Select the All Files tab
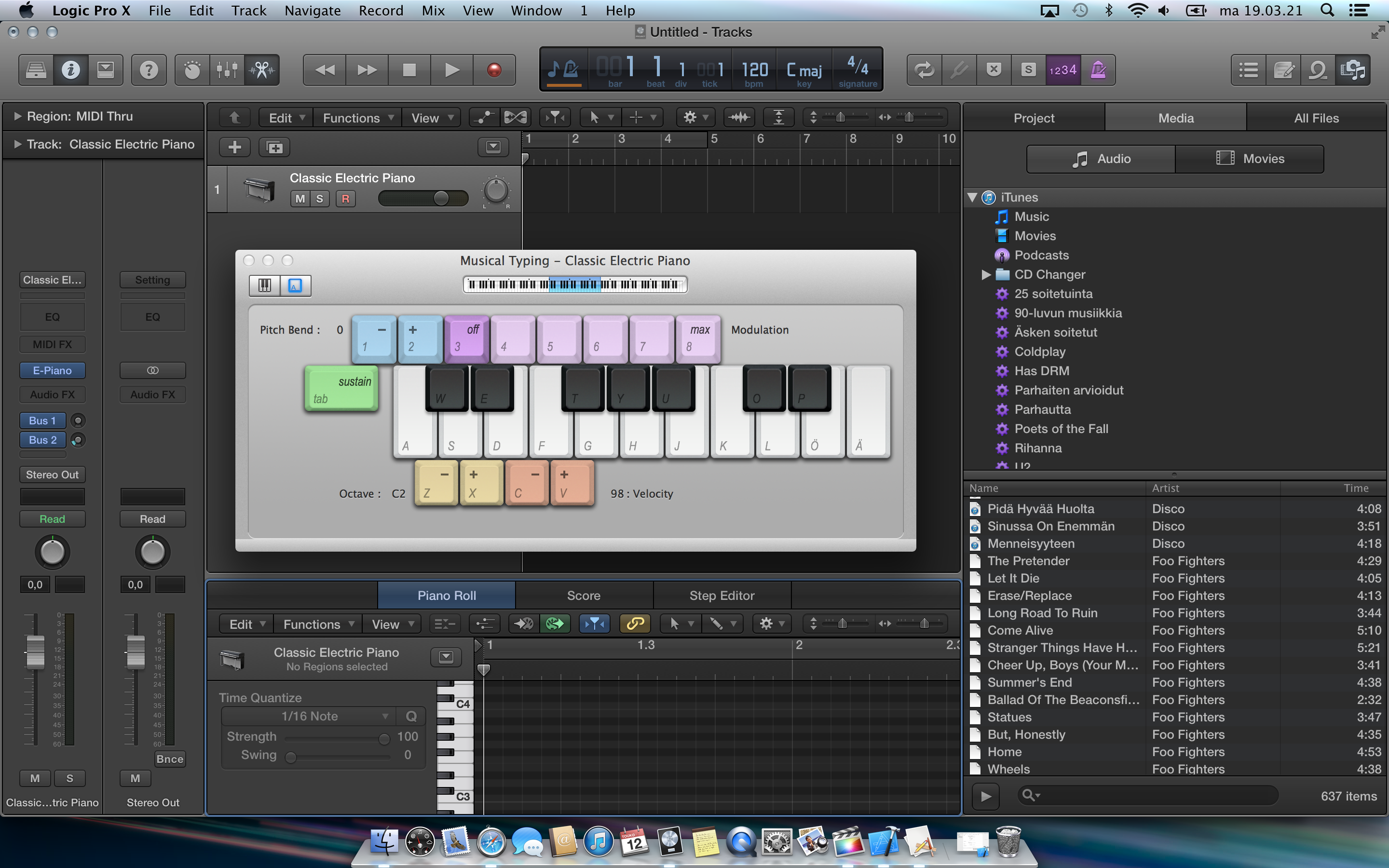 1316,118
